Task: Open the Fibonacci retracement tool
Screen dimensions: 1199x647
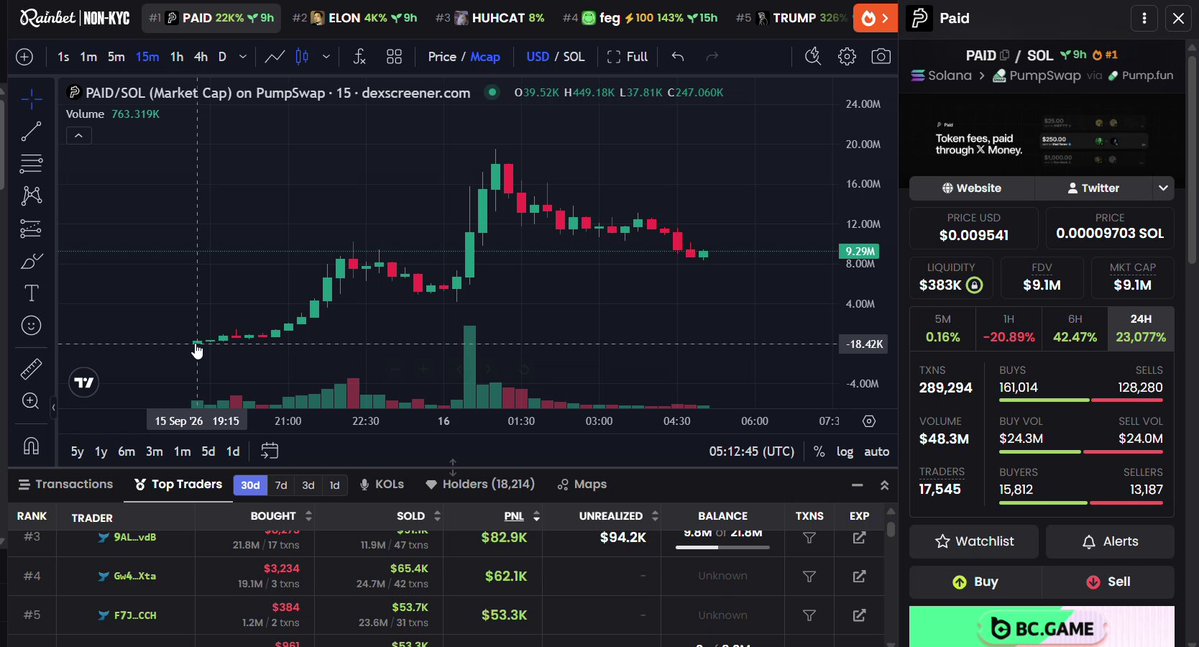Action: (31, 163)
